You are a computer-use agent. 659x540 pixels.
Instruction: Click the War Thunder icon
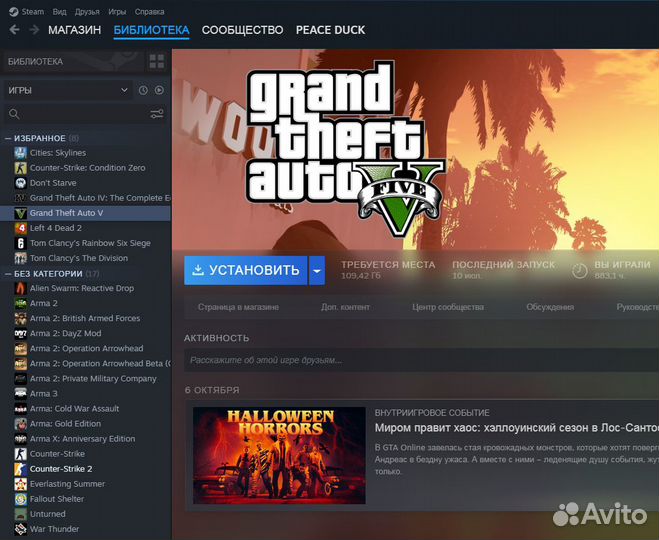[20, 529]
